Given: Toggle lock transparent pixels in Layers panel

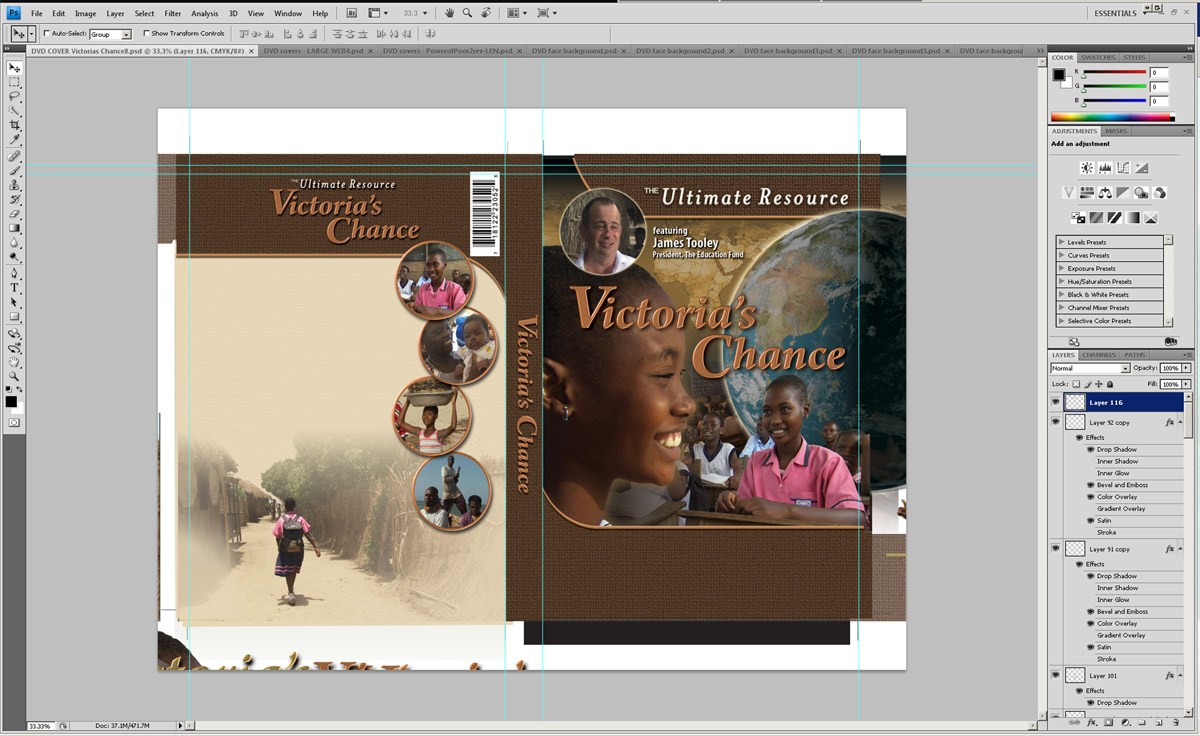Looking at the screenshot, I should (x=1077, y=384).
